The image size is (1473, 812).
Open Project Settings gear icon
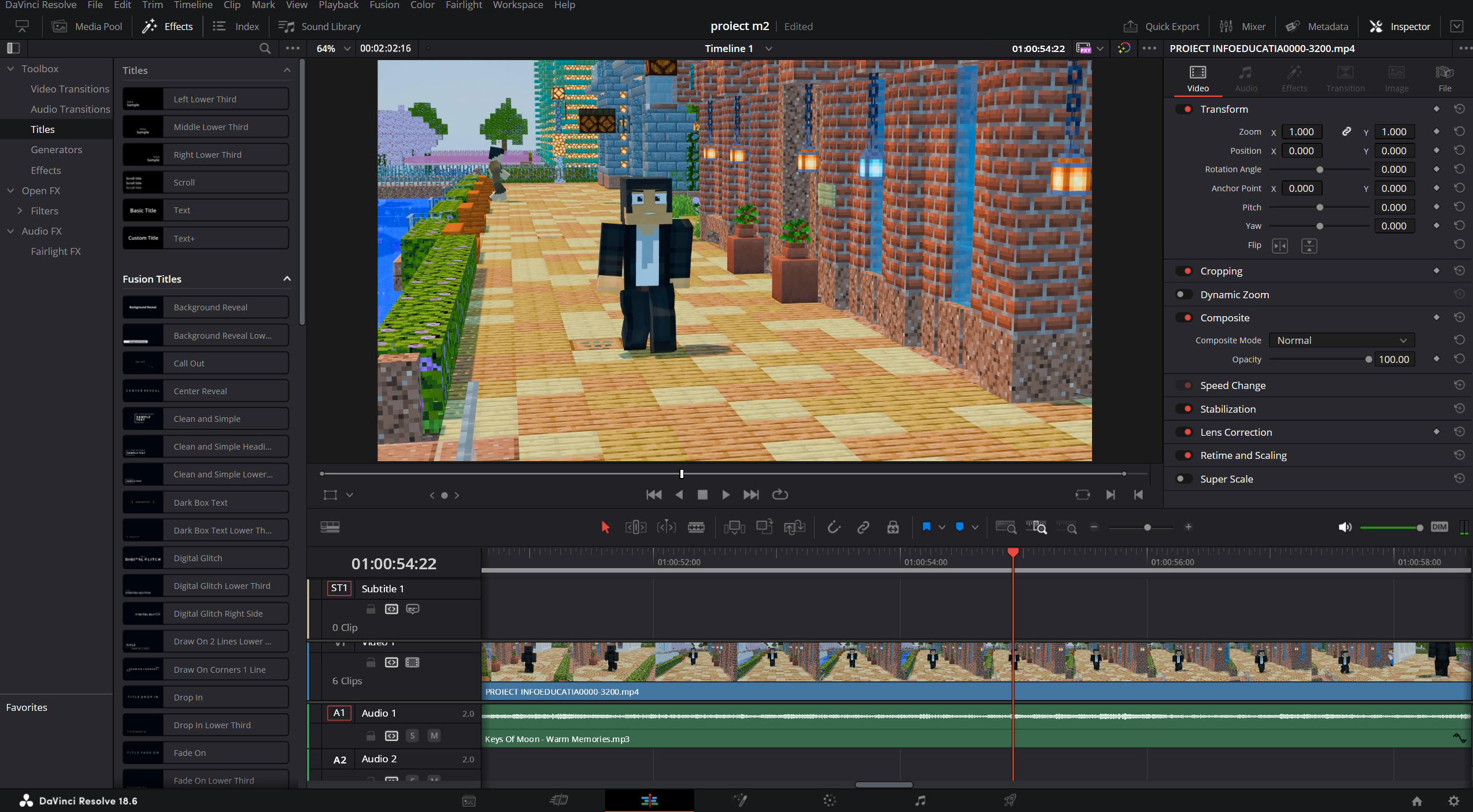(x=1454, y=801)
